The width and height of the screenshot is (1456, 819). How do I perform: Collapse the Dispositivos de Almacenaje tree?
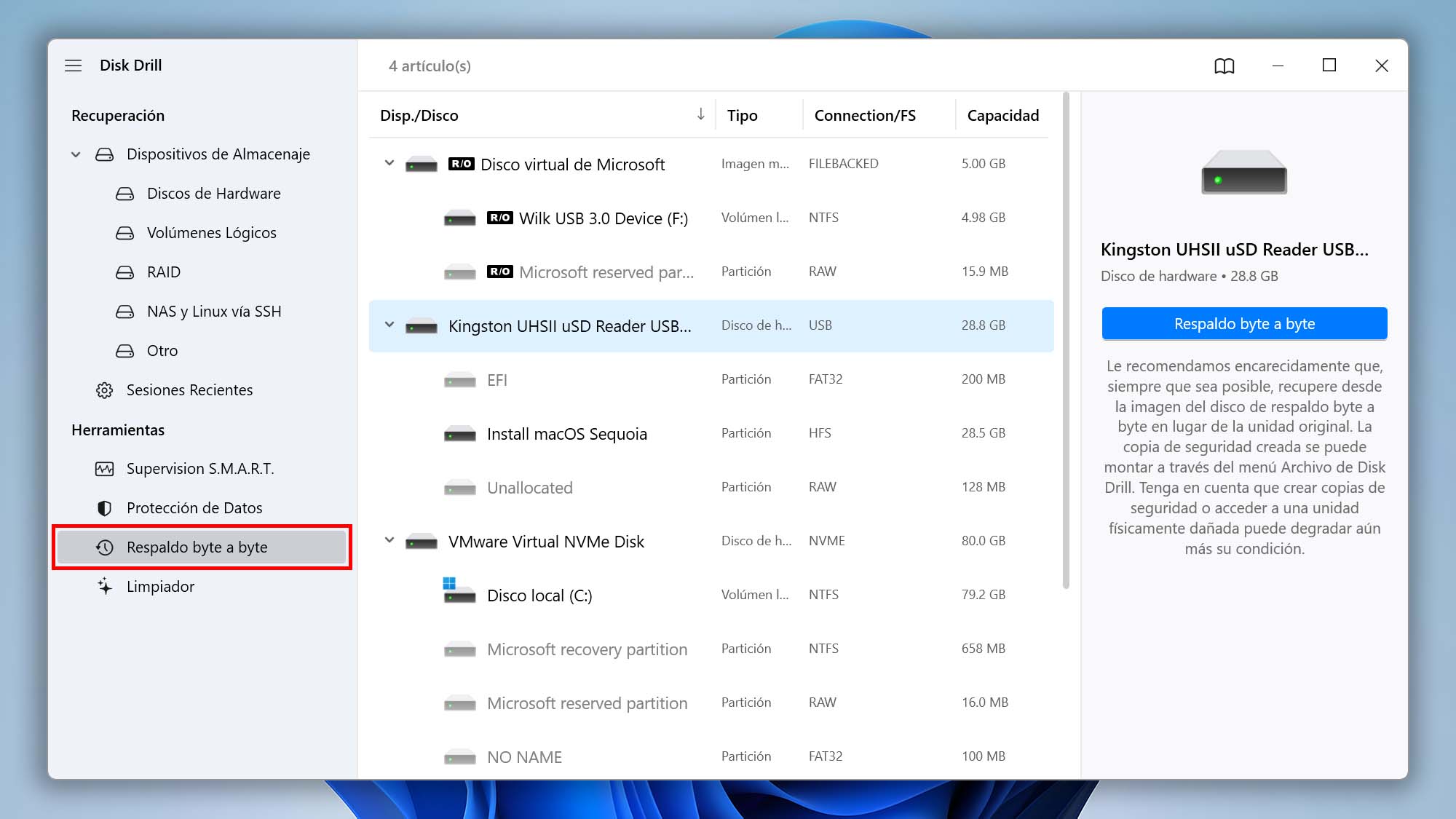pyautogui.click(x=76, y=154)
